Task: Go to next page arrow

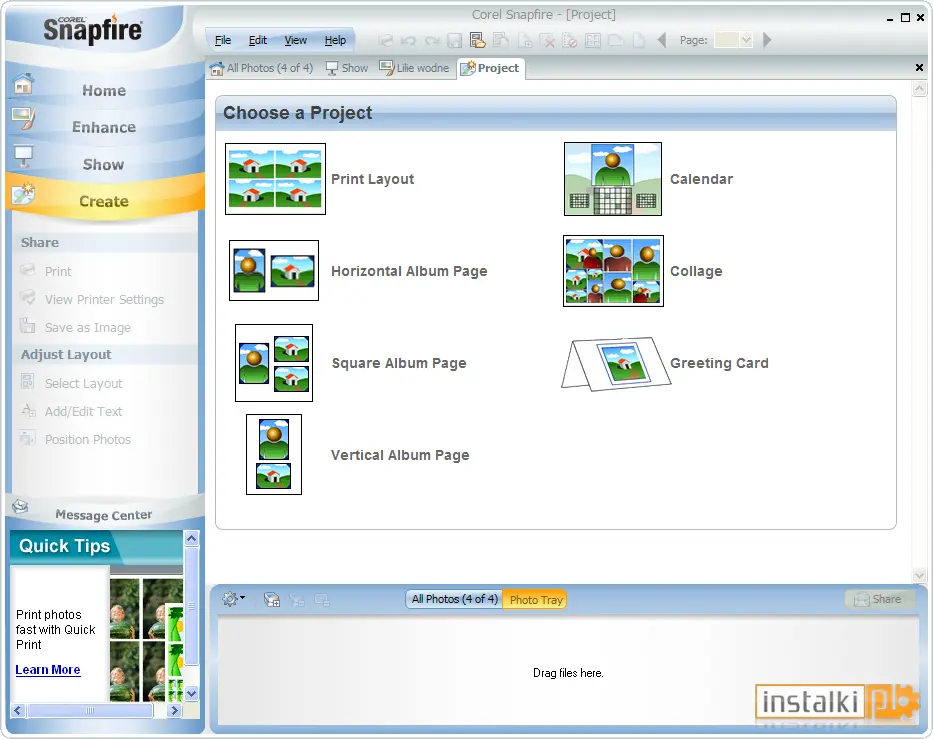Action: pos(767,40)
